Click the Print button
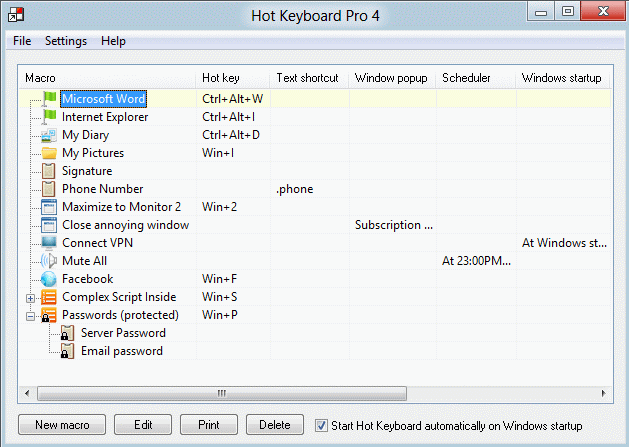This screenshot has width=629, height=447. pyautogui.click(x=208, y=425)
